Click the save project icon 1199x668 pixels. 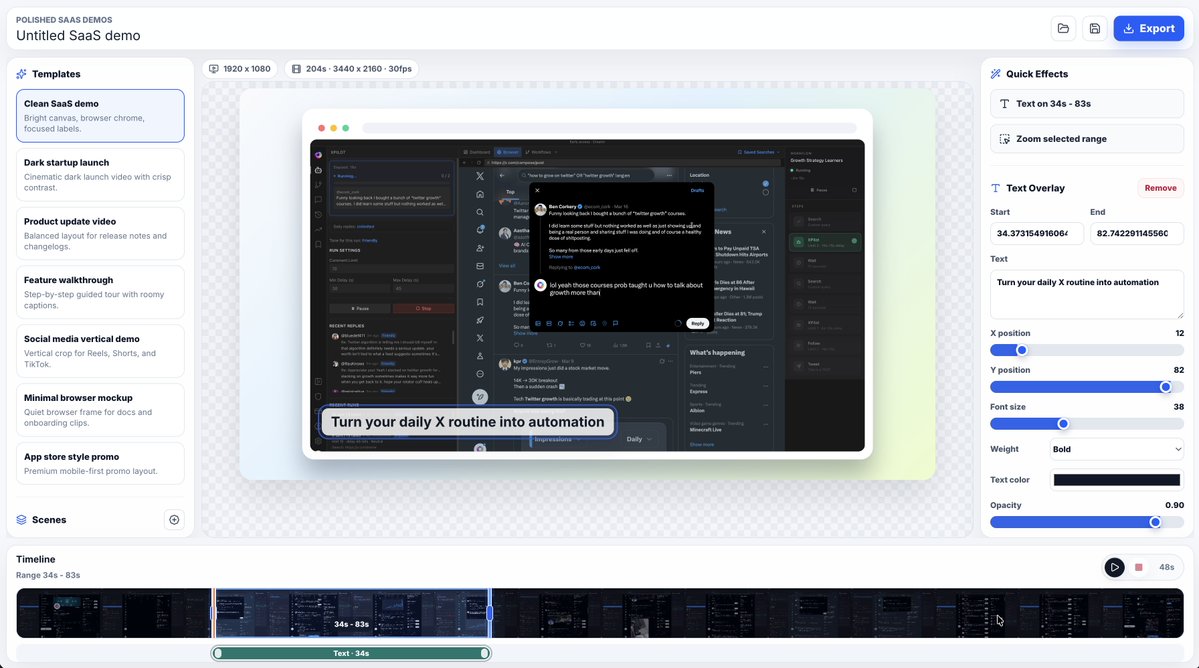pos(1095,28)
